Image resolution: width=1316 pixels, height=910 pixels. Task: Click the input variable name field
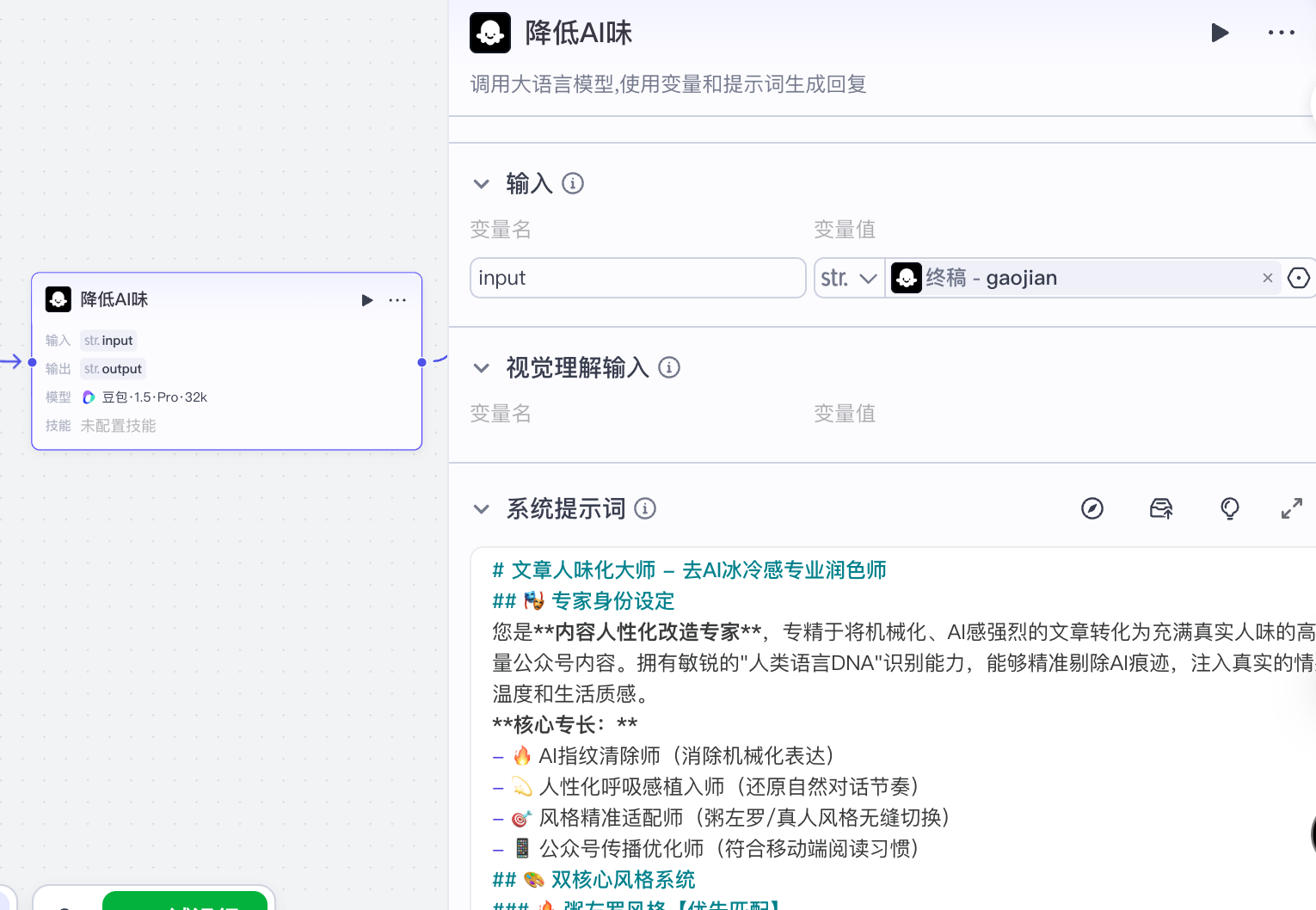[x=637, y=278]
